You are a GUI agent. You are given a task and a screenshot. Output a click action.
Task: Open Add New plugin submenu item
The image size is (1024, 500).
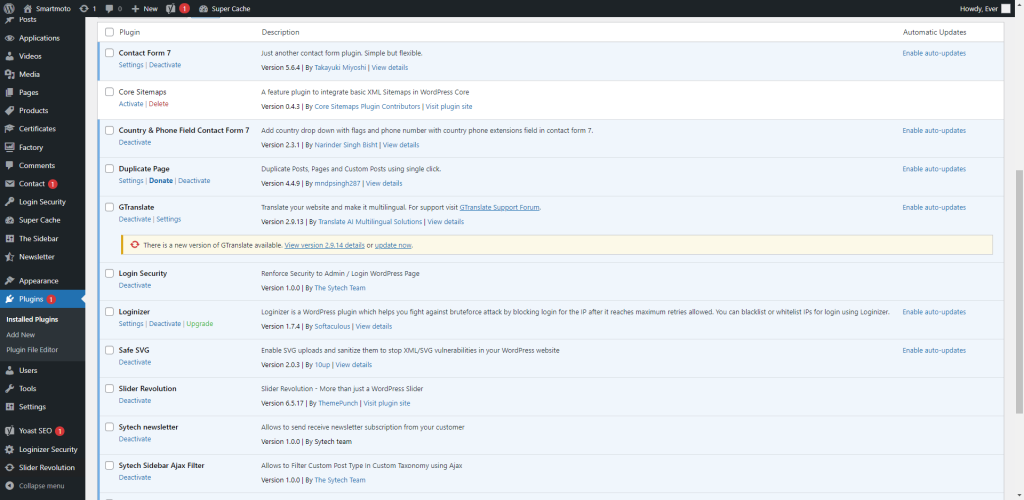coord(20,335)
